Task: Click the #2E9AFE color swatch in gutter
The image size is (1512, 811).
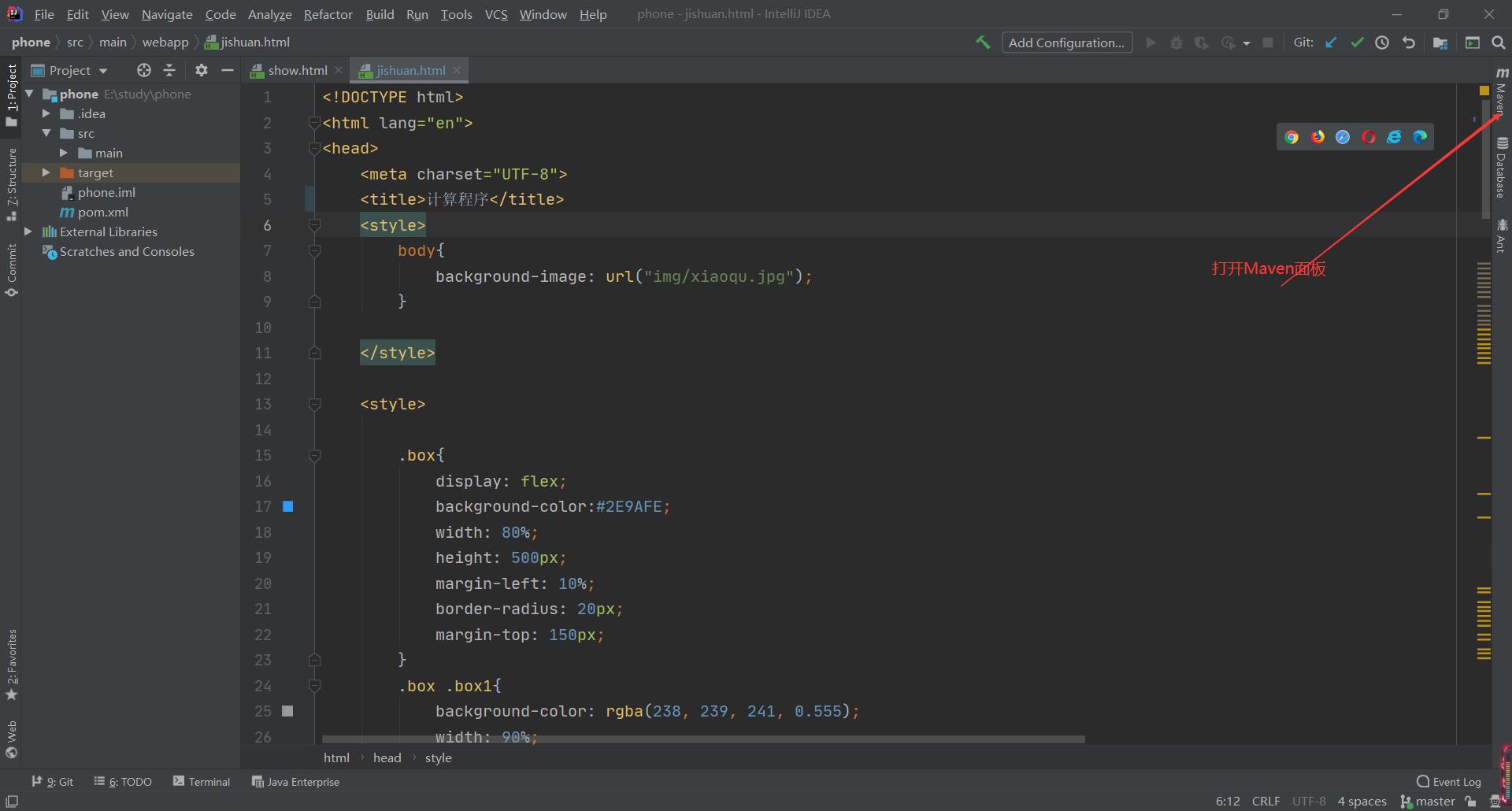Action: pos(288,506)
